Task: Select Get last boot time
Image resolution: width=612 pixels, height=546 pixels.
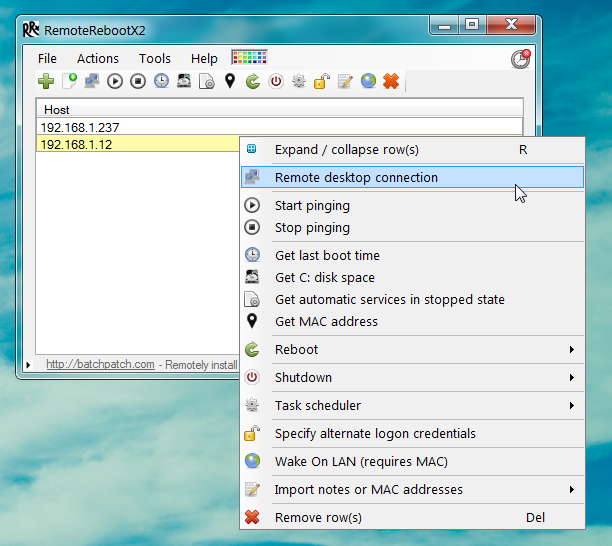Action: (326, 255)
